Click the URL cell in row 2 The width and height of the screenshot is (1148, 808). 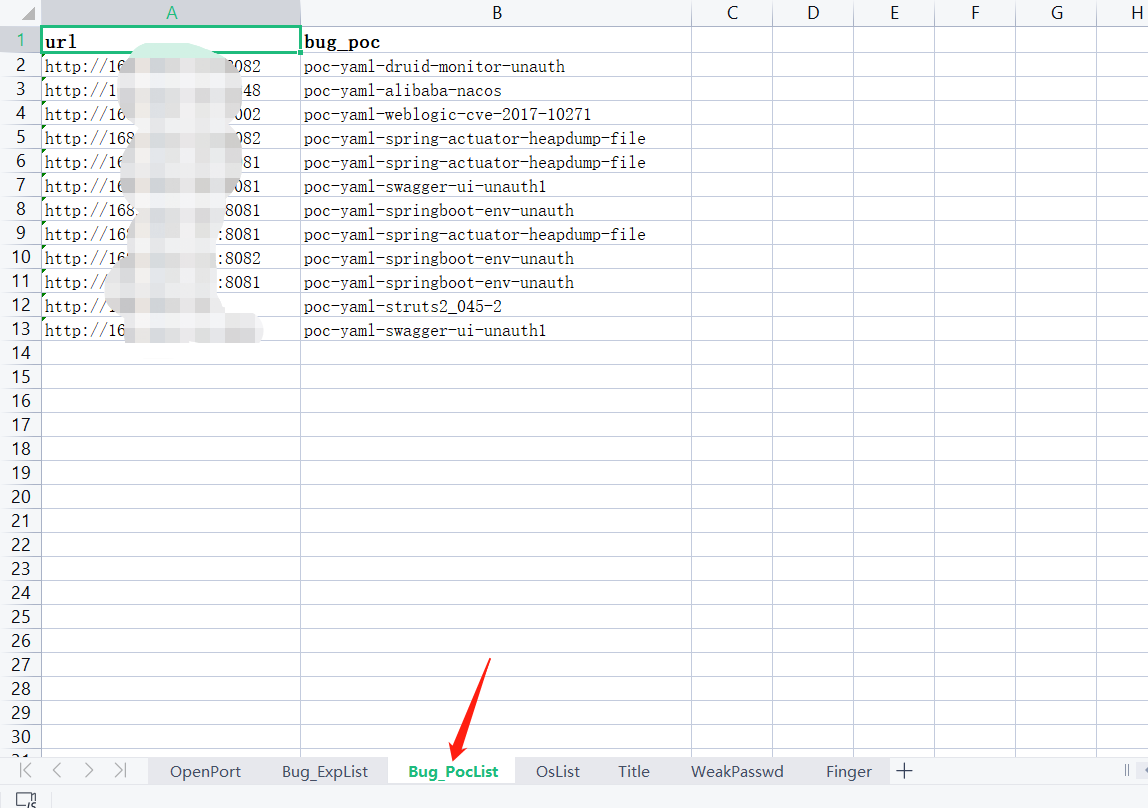click(x=171, y=66)
